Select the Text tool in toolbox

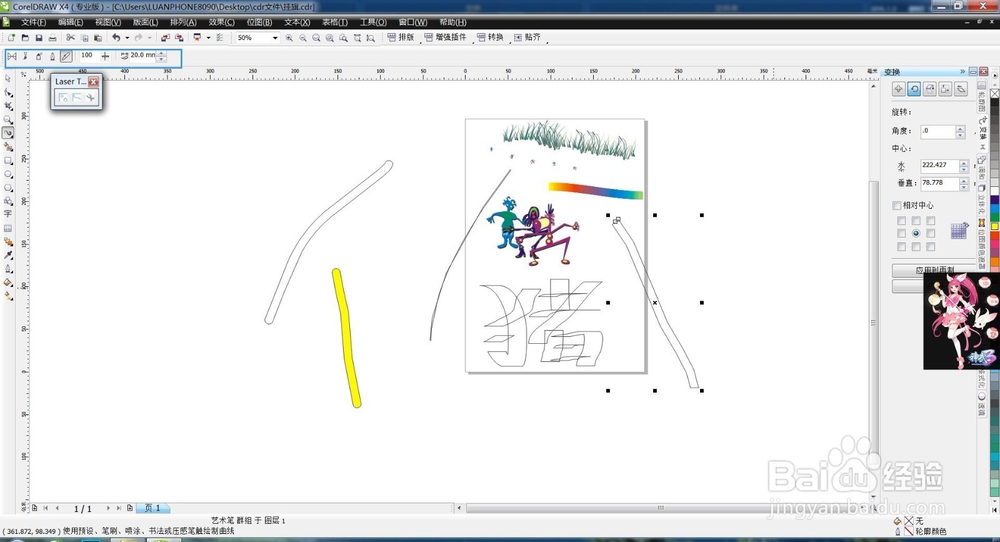click(x=8, y=214)
